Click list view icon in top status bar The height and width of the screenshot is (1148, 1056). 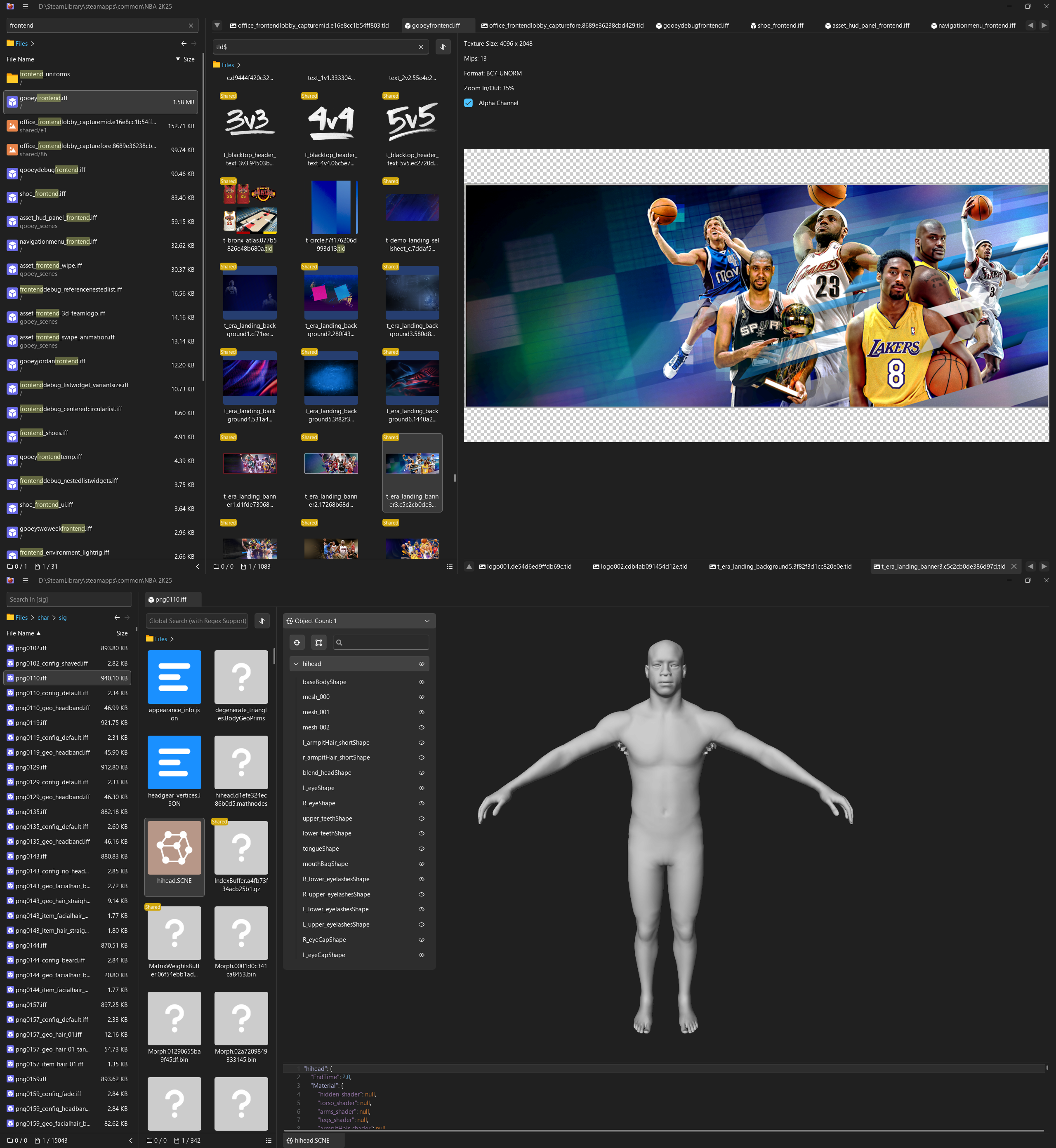point(450,567)
